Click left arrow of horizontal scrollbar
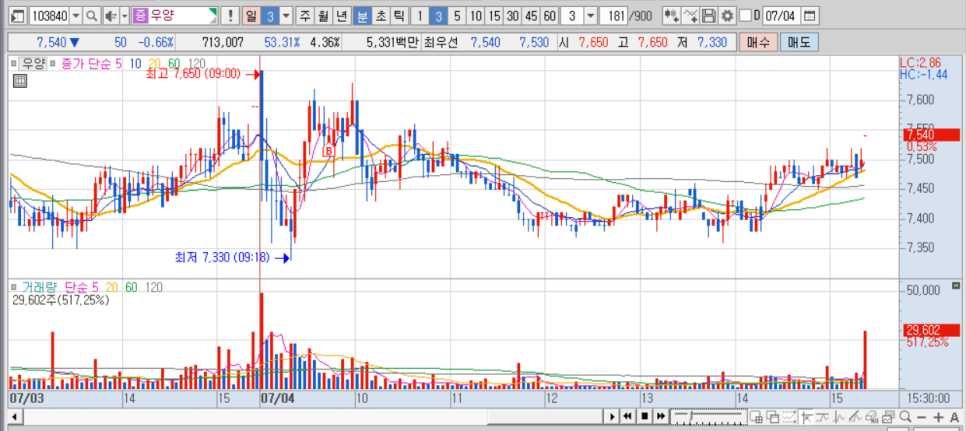The width and height of the screenshot is (966, 431). click(x=14, y=416)
